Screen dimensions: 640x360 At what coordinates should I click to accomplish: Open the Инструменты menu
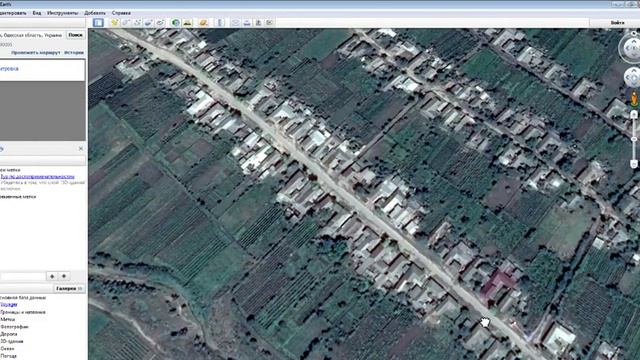click(x=62, y=13)
